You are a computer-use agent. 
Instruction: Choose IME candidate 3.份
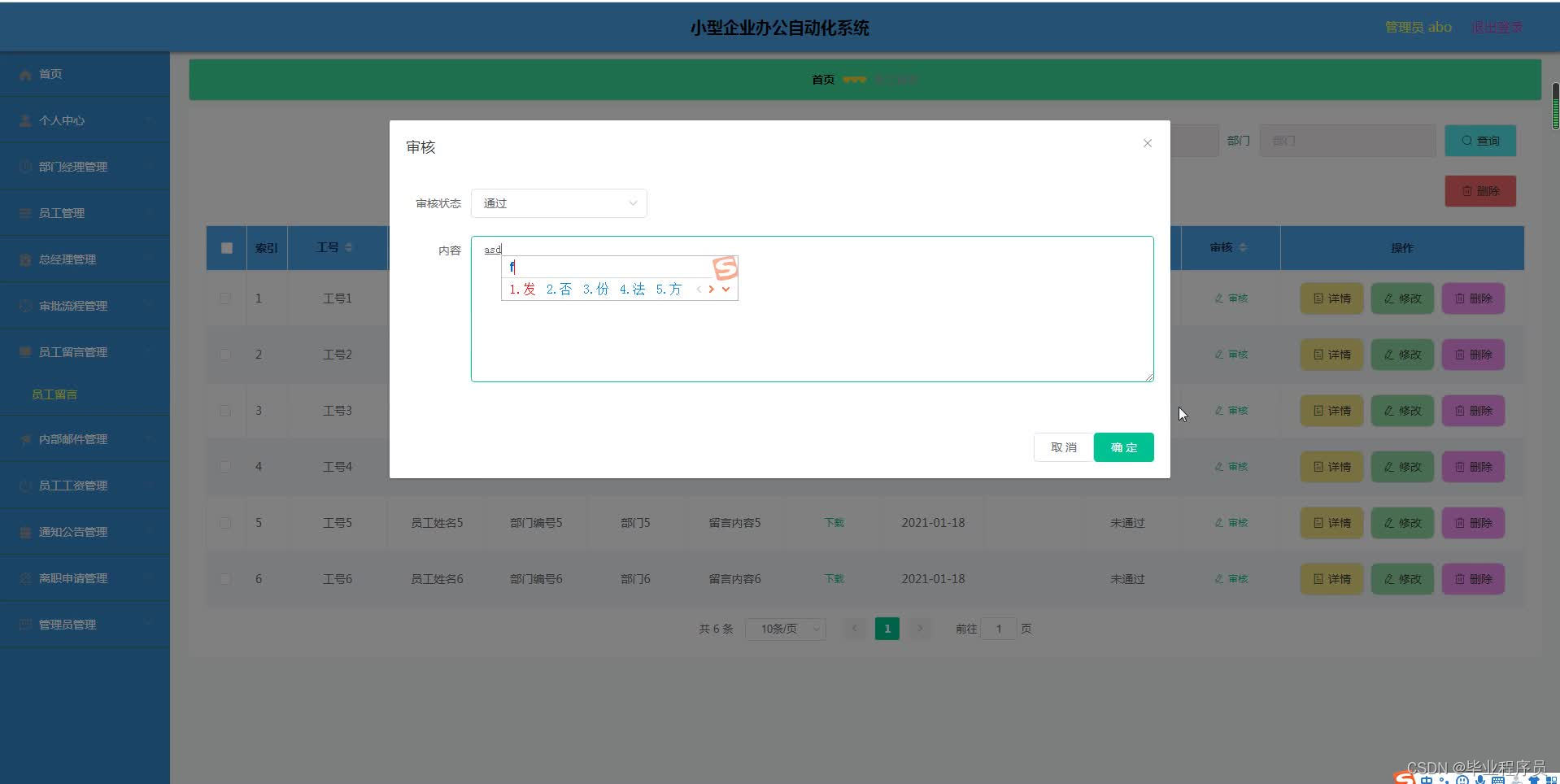click(x=595, y=290)
